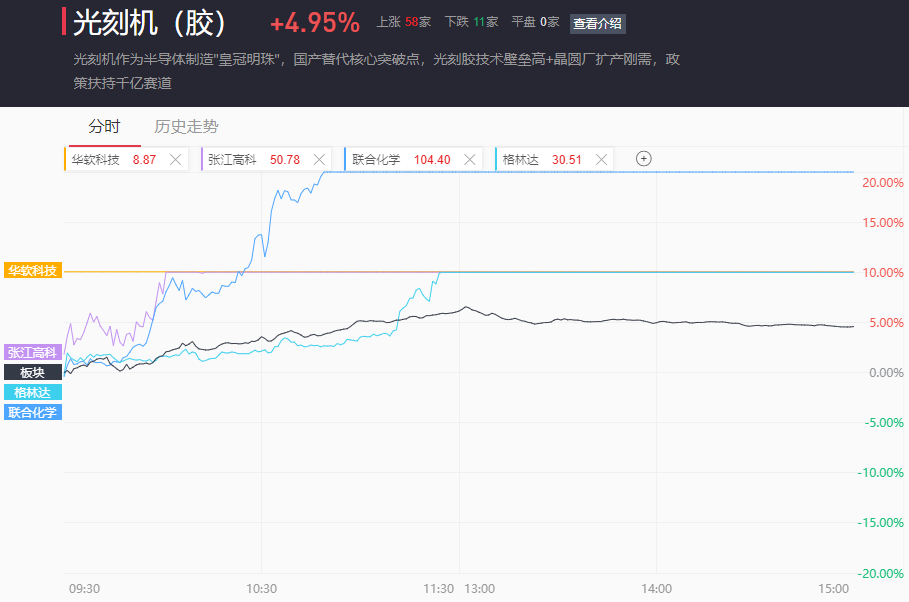View the 下跌 11家 falling count
The height and width of the screenshot is (602, 909).
pyautogui.click(x=471, y=22)
